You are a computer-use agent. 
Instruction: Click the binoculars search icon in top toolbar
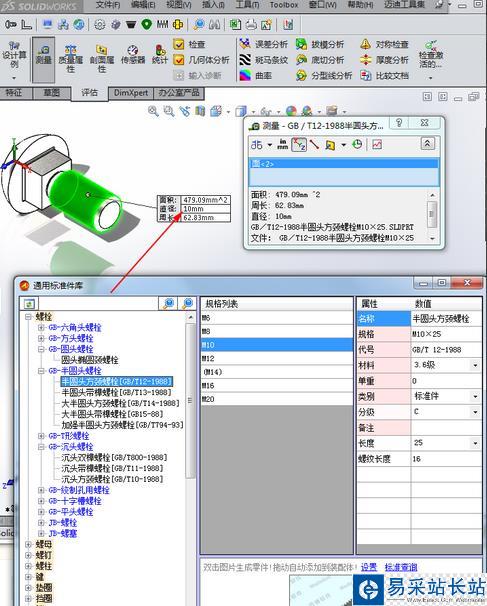[x=215, y=25]
